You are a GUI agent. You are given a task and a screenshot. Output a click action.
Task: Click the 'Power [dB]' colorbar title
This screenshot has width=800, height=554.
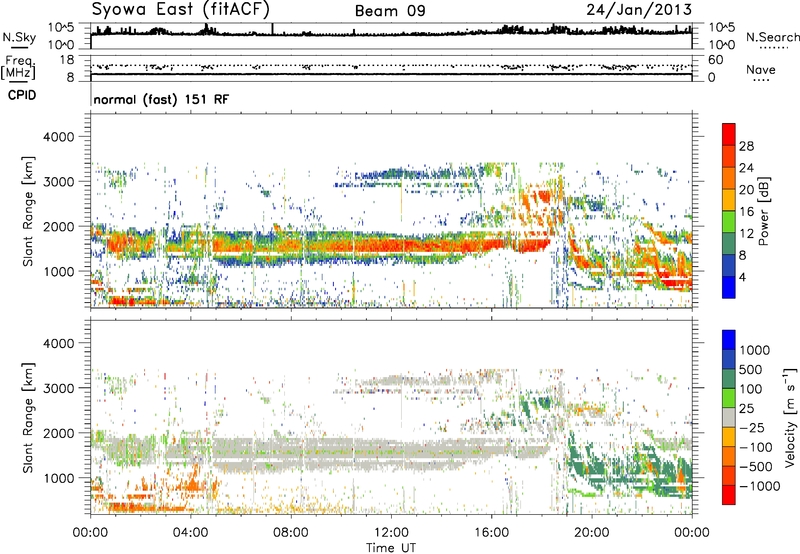763,211
